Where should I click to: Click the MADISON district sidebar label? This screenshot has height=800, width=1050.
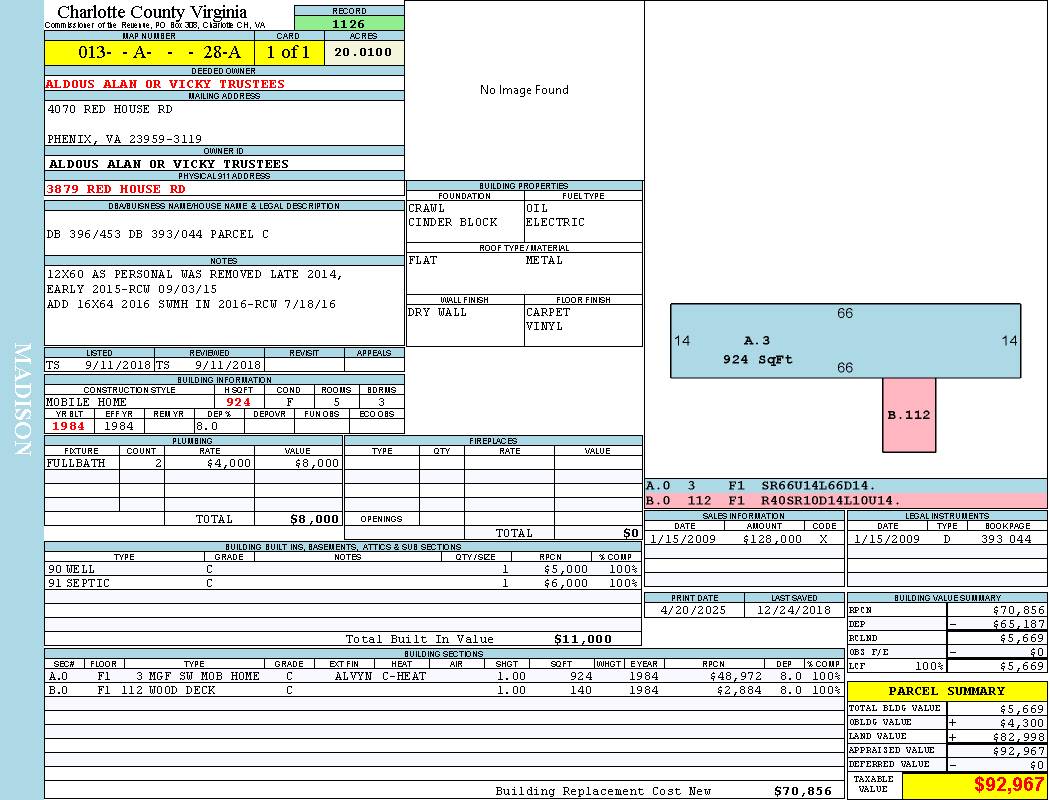point(22,400)
